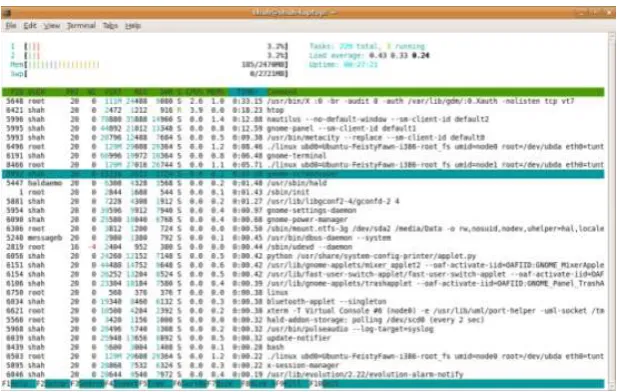Click the Uptime line
This screenshot has height=392, width=617.
pos(343,65)
